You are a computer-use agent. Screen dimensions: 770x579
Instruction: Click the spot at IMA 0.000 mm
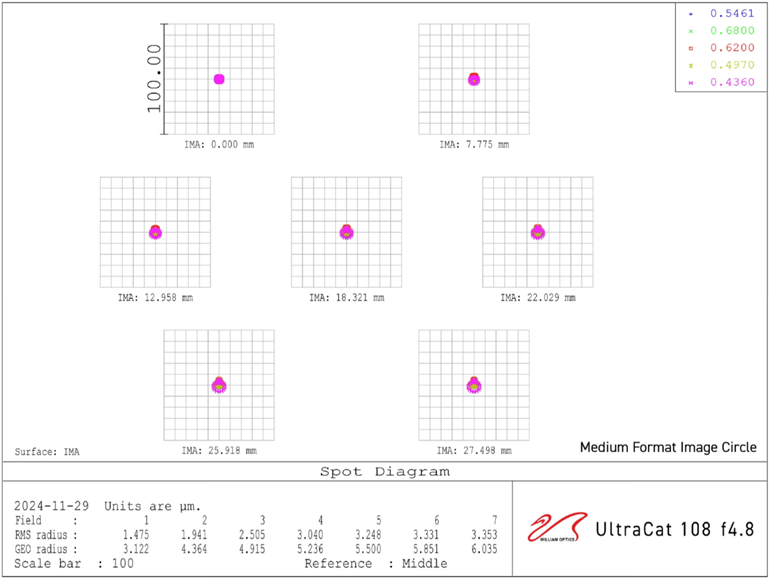219,79
